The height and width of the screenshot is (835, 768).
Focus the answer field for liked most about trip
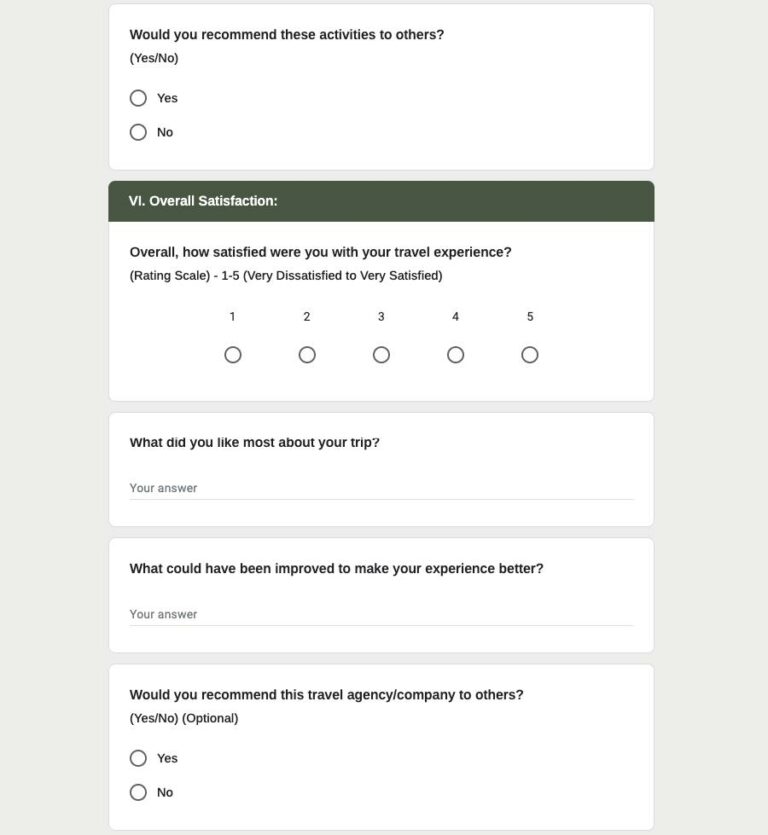(x=381, y=488)
